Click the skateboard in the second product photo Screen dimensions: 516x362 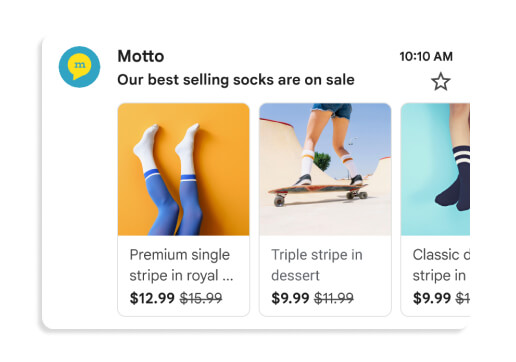point(318,193)
